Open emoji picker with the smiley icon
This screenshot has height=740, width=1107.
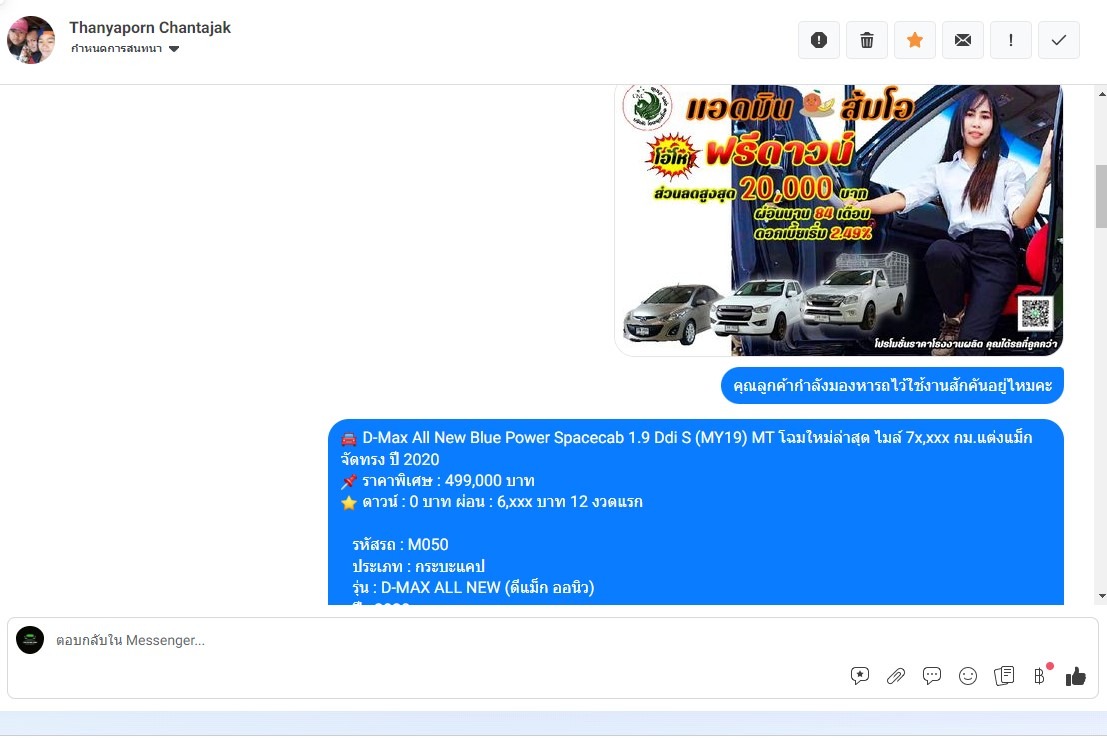[968, 676]
